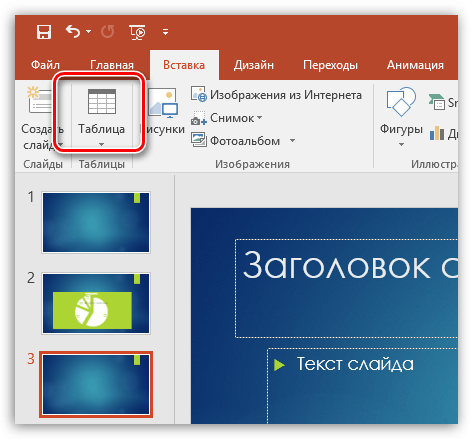The height and width of the screenshot is (439, 473).
Task: Click Изображения из Интернета button
Action: 276,95
